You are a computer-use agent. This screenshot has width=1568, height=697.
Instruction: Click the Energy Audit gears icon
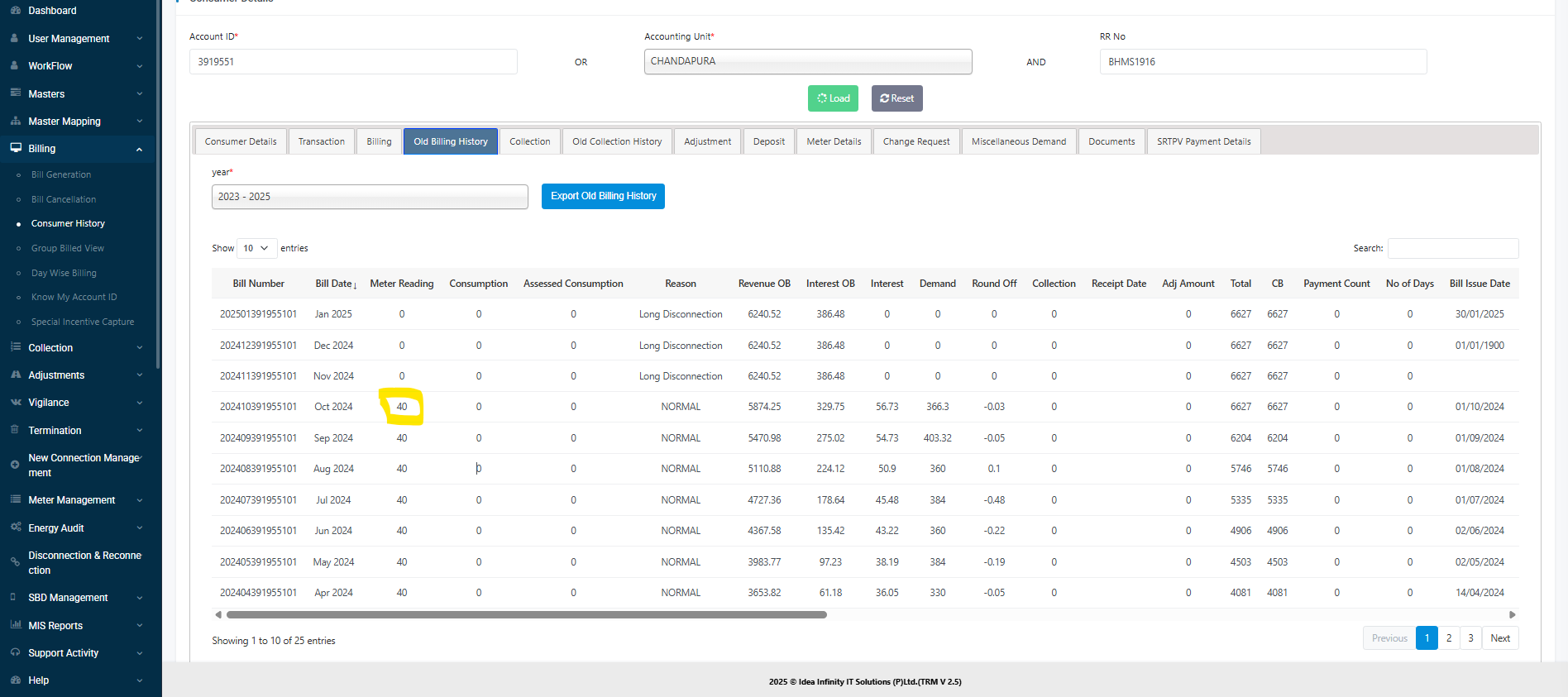[15, 528]
